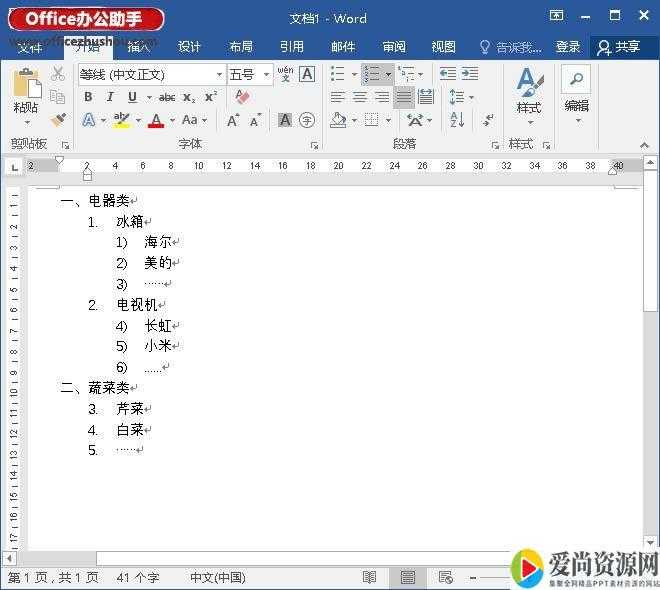Click the Center alignment icon

tap(359, 97)
